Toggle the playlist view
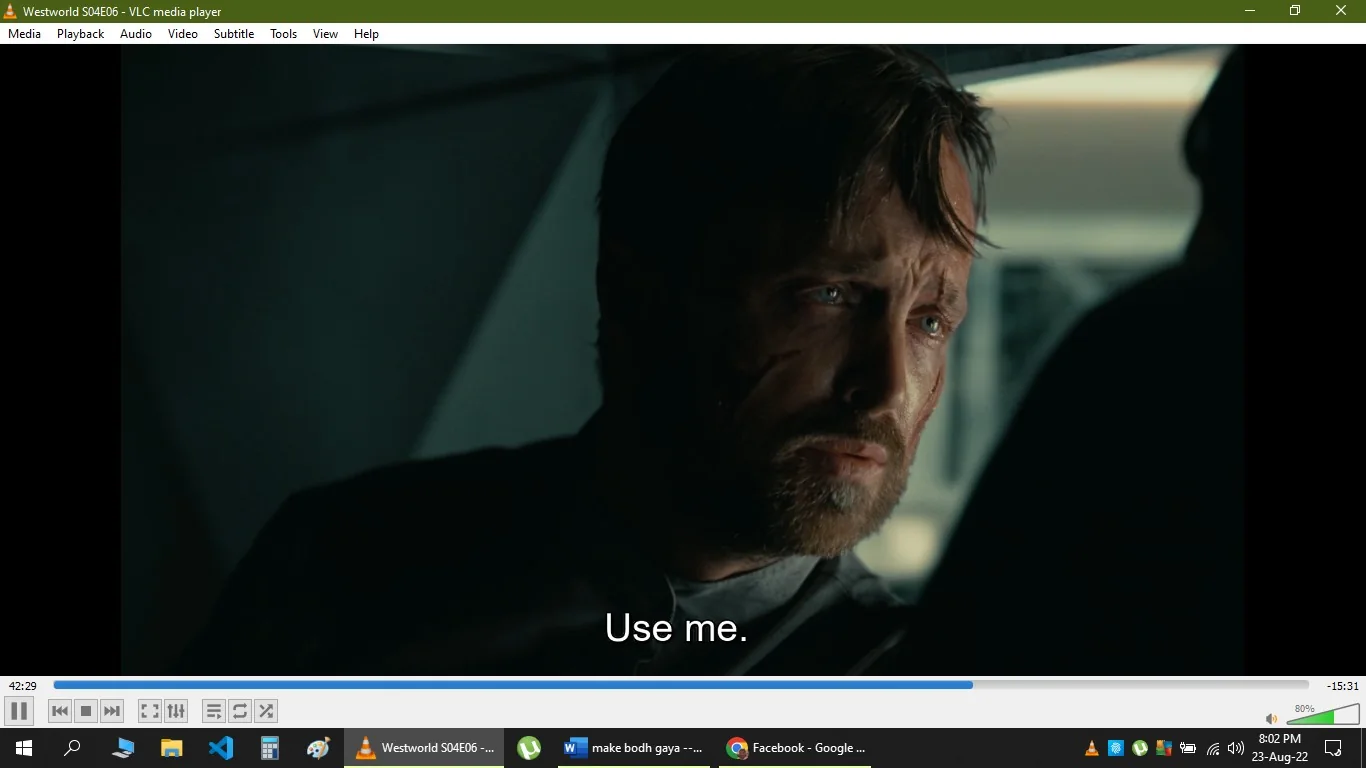The image size is (1366, 768). coord(213,711)
